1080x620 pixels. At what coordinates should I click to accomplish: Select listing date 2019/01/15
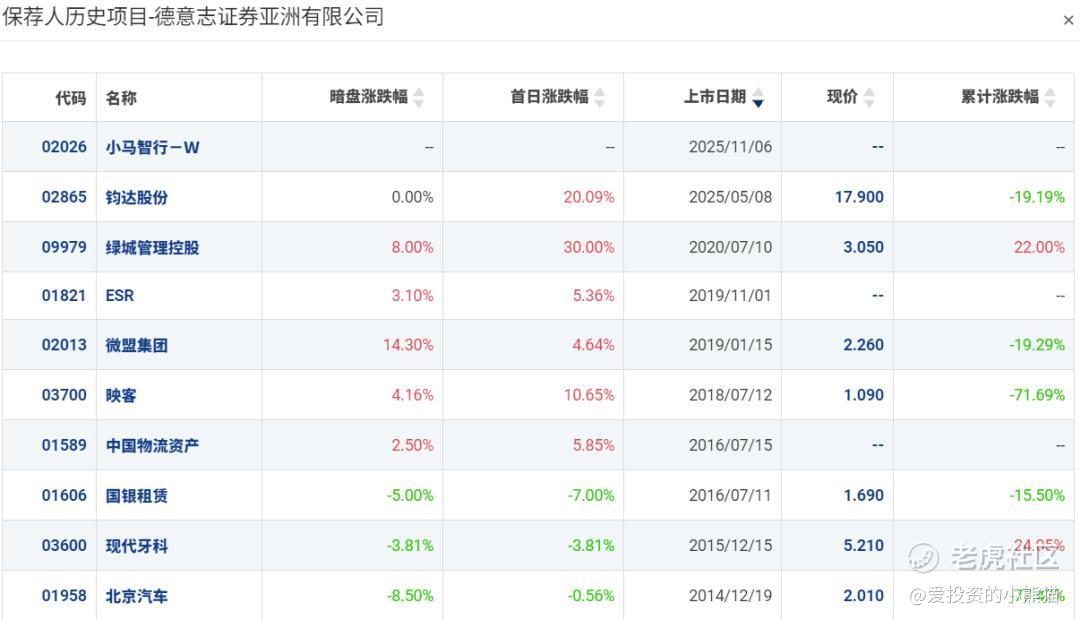(x=730, y=345)
